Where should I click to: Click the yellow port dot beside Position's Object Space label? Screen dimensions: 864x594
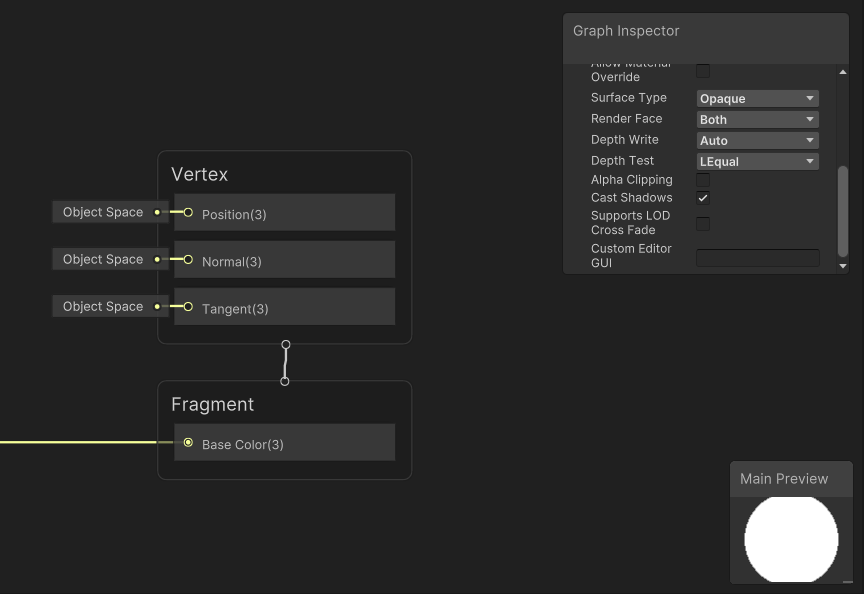pyautogui.click(x=159, y=212)
